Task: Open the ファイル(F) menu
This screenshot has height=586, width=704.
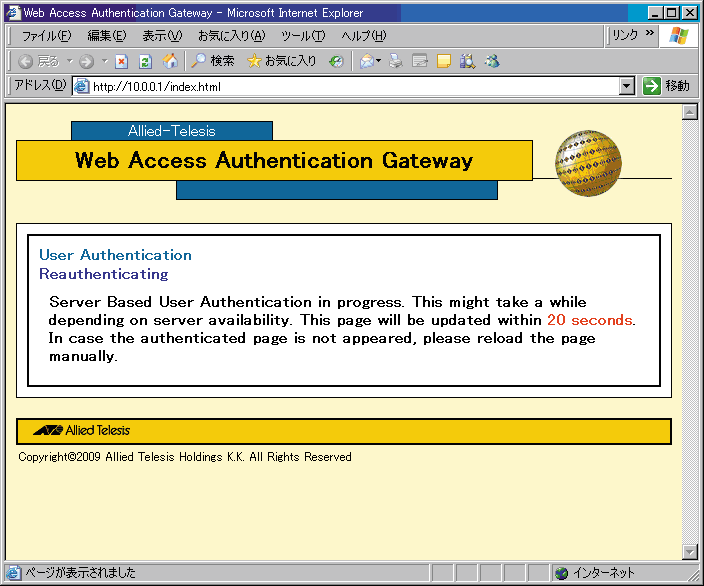Action: click(47, 36)
